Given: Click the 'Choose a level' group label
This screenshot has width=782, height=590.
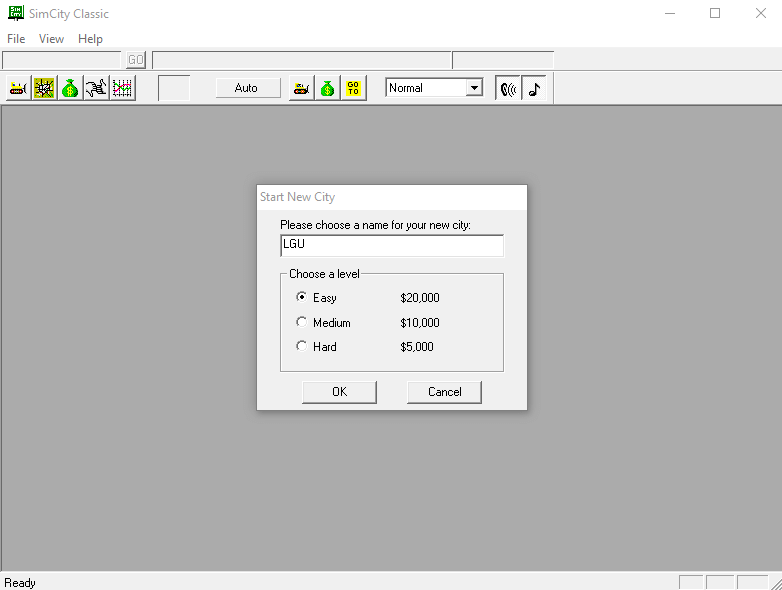Looking at the screenshot, I should (x=324, y=274).
